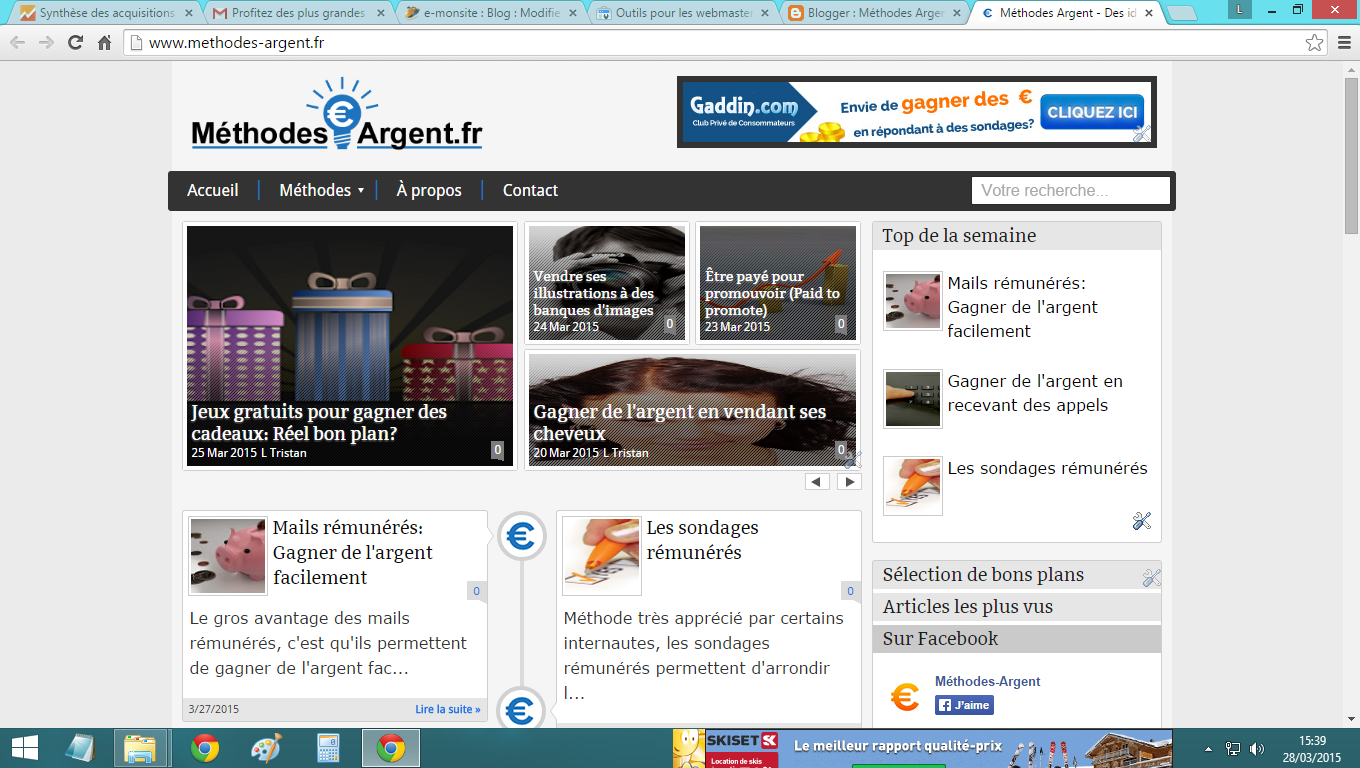The width and height of the screenshot is (1360, 768).
Task: Bookmark page with the star icon
Action: point(1314,43)
